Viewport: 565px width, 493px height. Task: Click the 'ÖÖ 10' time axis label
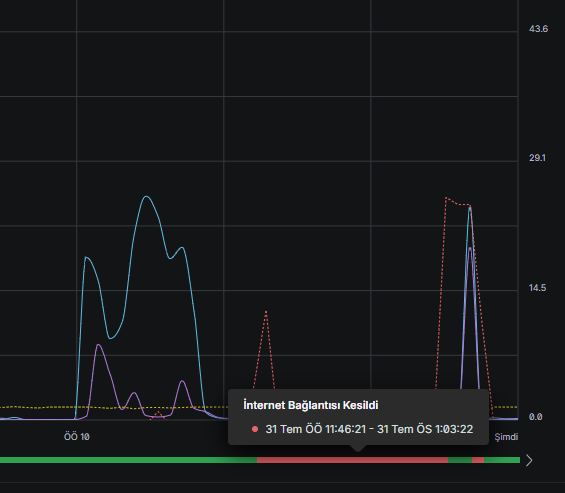pyautogui.click(x=77, y=437)
